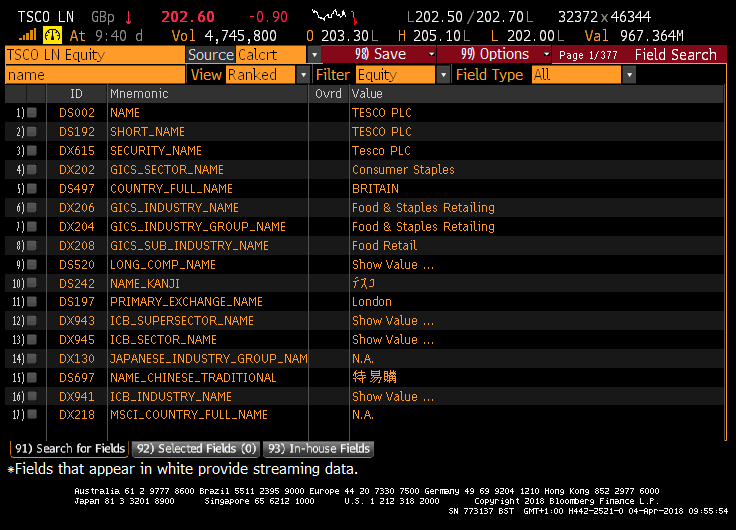Open the Field Type All dropdown arrow
This screenshot has width=736, height=530.
(629, 75)
